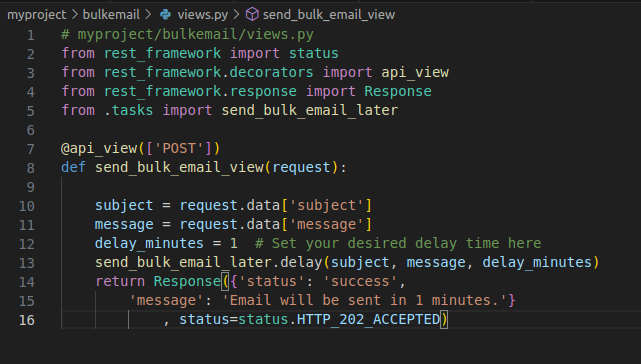Expand chevron after myproject breadcrumb
Screen dimensions: 641x364
(x=75, y=15)
